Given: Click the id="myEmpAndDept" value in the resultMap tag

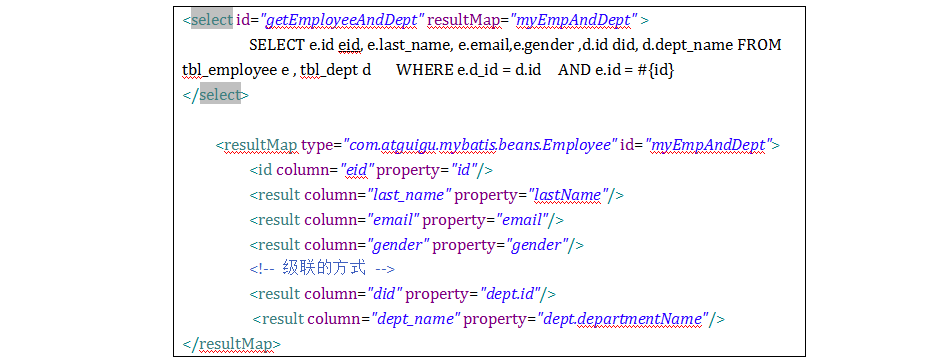Looking at the screenshot, I should coord(709,145).
